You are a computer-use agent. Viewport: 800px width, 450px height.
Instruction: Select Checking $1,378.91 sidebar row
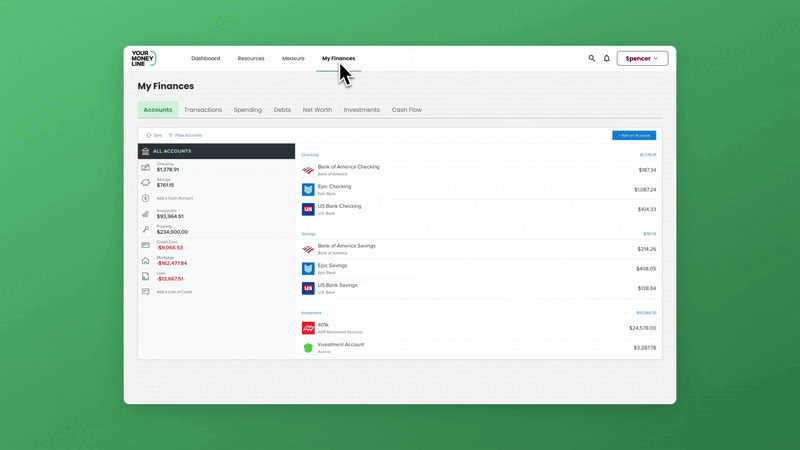pos(216,167)
